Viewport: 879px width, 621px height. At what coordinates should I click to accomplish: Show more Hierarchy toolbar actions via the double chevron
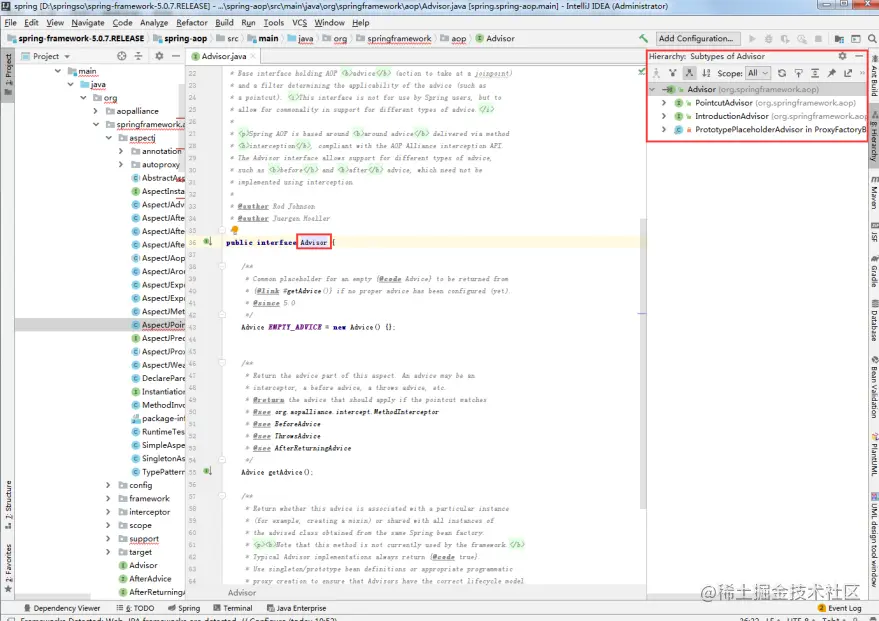tap(862, 73)
